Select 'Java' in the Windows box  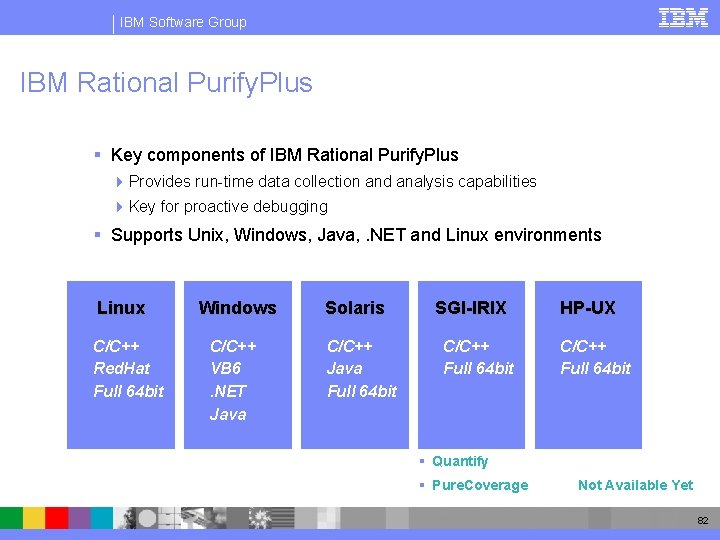228,414
